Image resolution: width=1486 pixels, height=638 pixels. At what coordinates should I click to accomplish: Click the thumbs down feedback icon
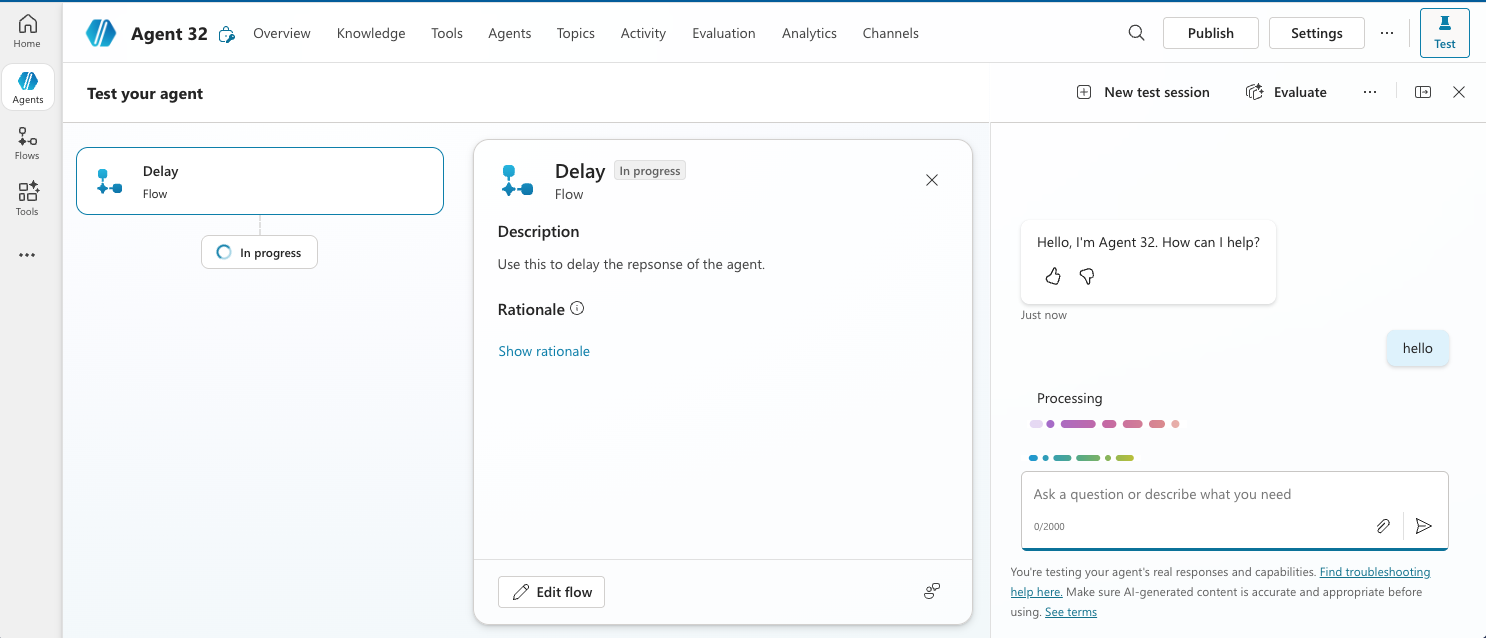click(1087, 277)
